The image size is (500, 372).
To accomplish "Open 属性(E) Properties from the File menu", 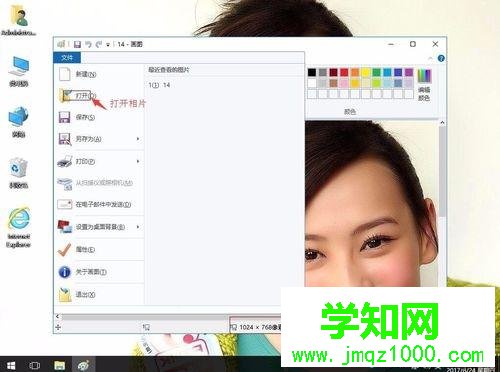I will pos(99,249).
